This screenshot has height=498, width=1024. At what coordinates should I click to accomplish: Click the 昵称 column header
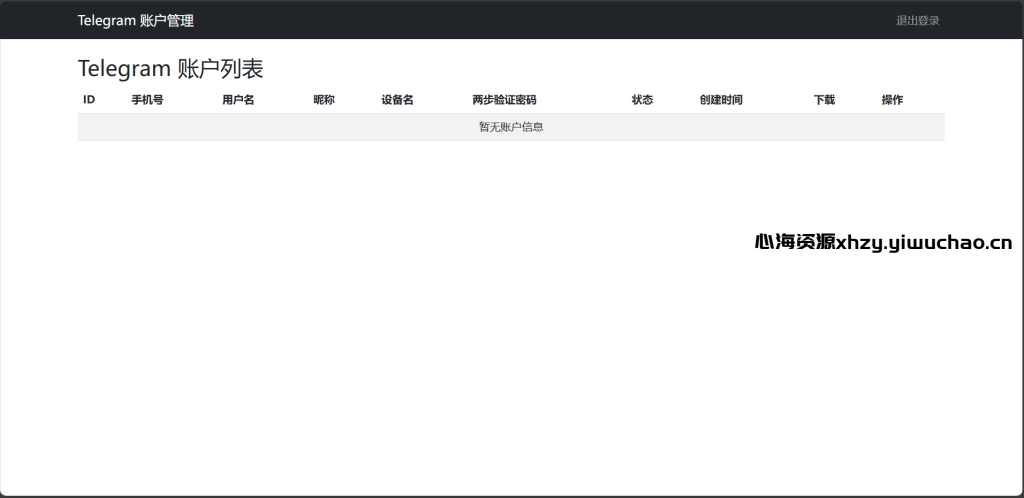click(323, 100)
